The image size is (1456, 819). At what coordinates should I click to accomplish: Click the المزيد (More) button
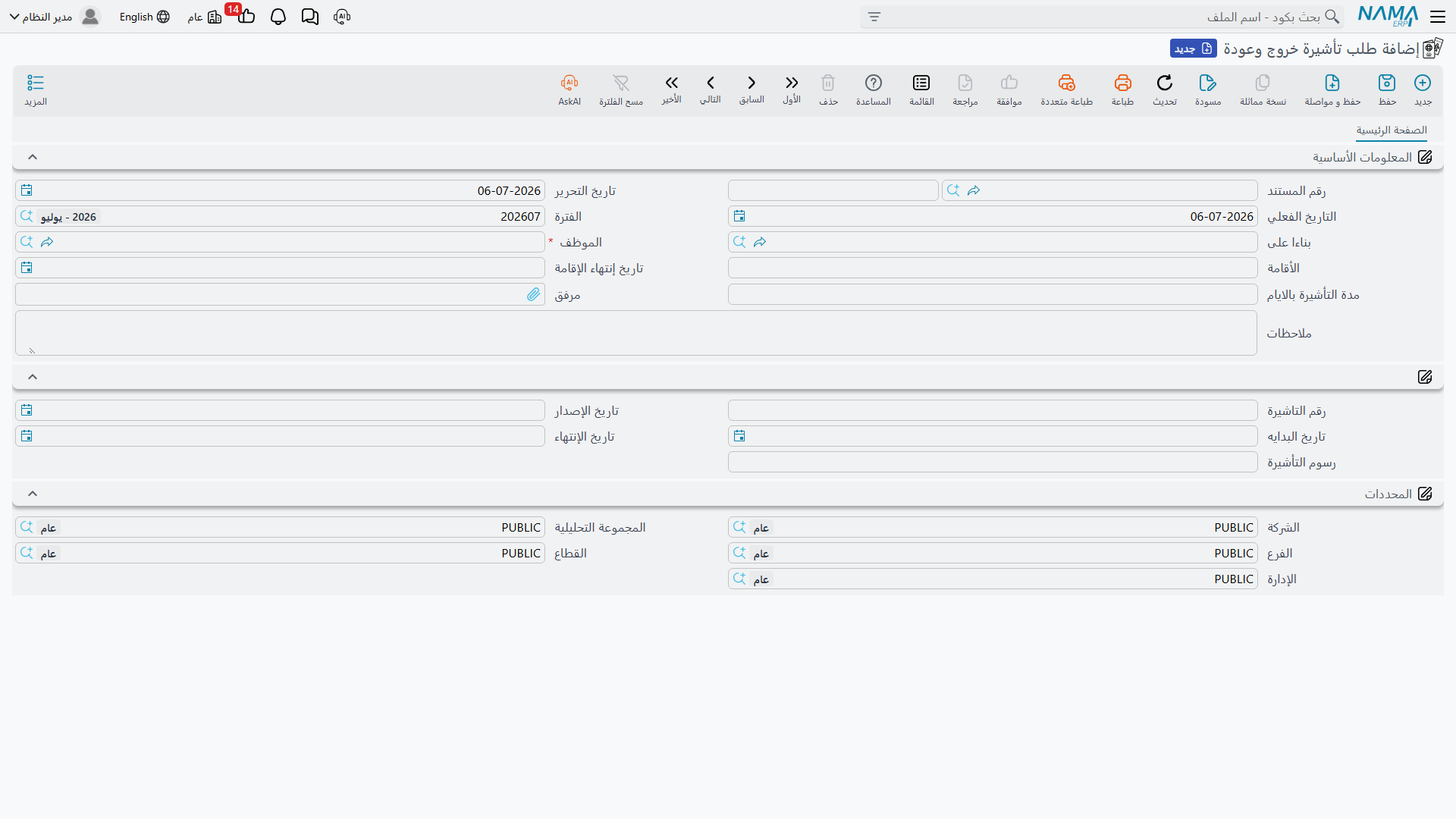pos(36,89)
